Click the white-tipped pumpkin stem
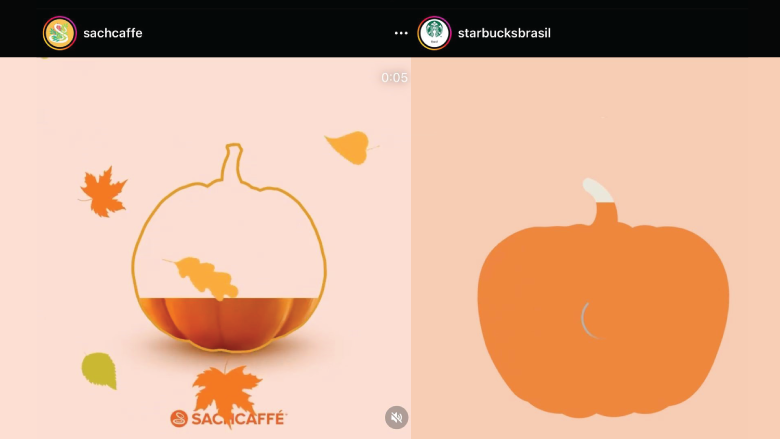The width and height of the screenshot is (780, 439). point(599,191)
